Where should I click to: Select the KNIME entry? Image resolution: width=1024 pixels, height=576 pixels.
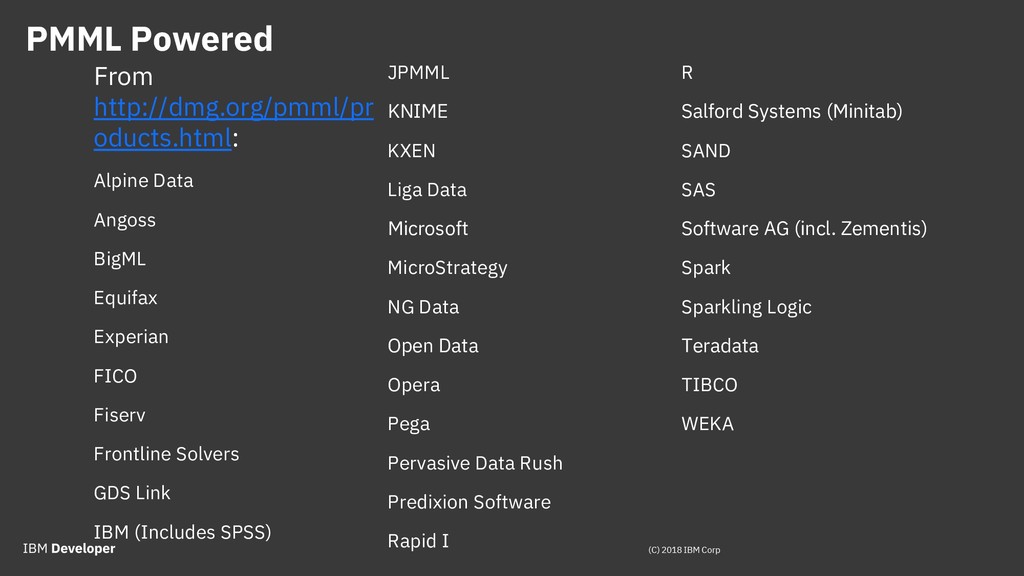[x=418, y=112]
